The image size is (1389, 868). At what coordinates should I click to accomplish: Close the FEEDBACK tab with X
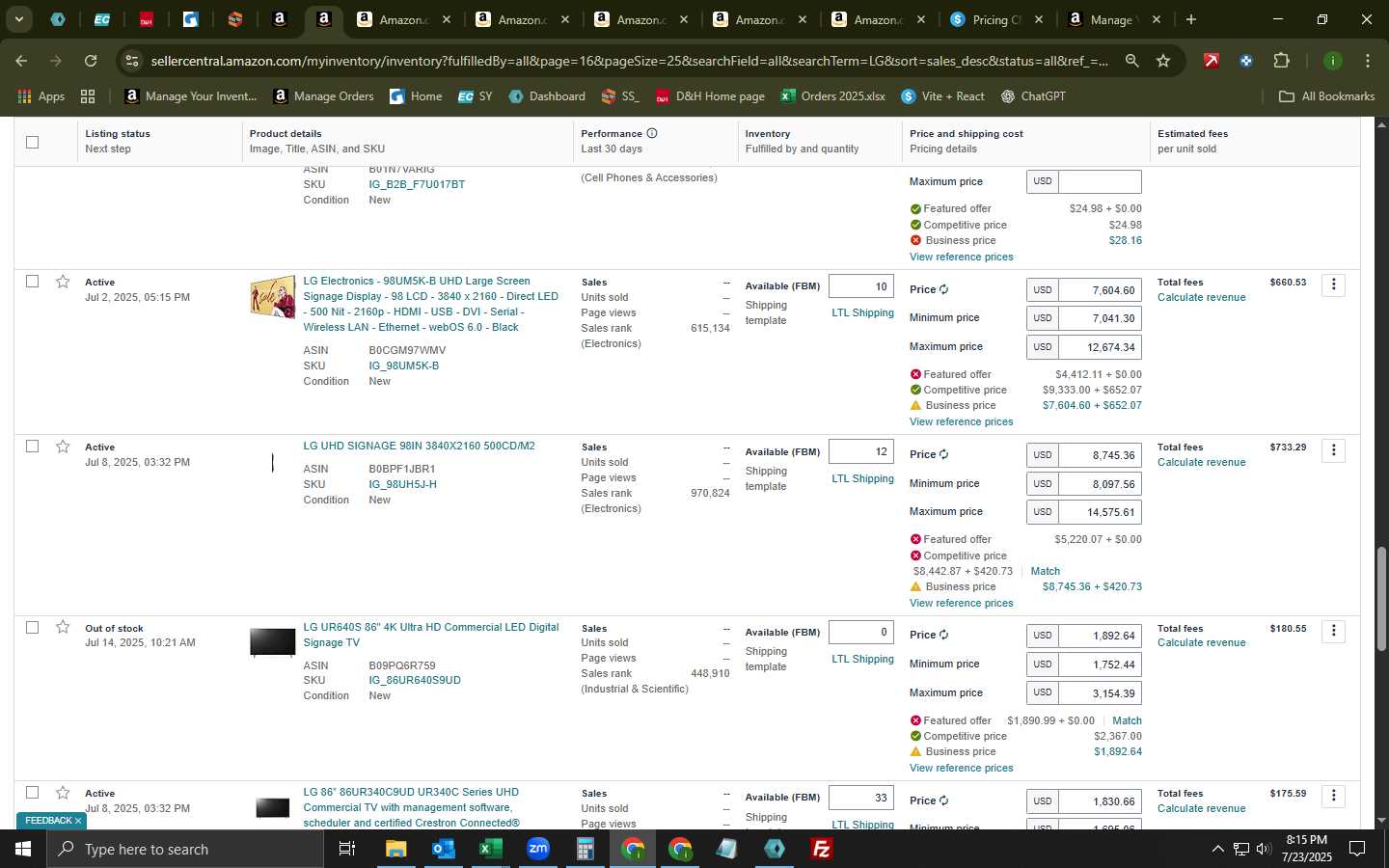[78, 821]
